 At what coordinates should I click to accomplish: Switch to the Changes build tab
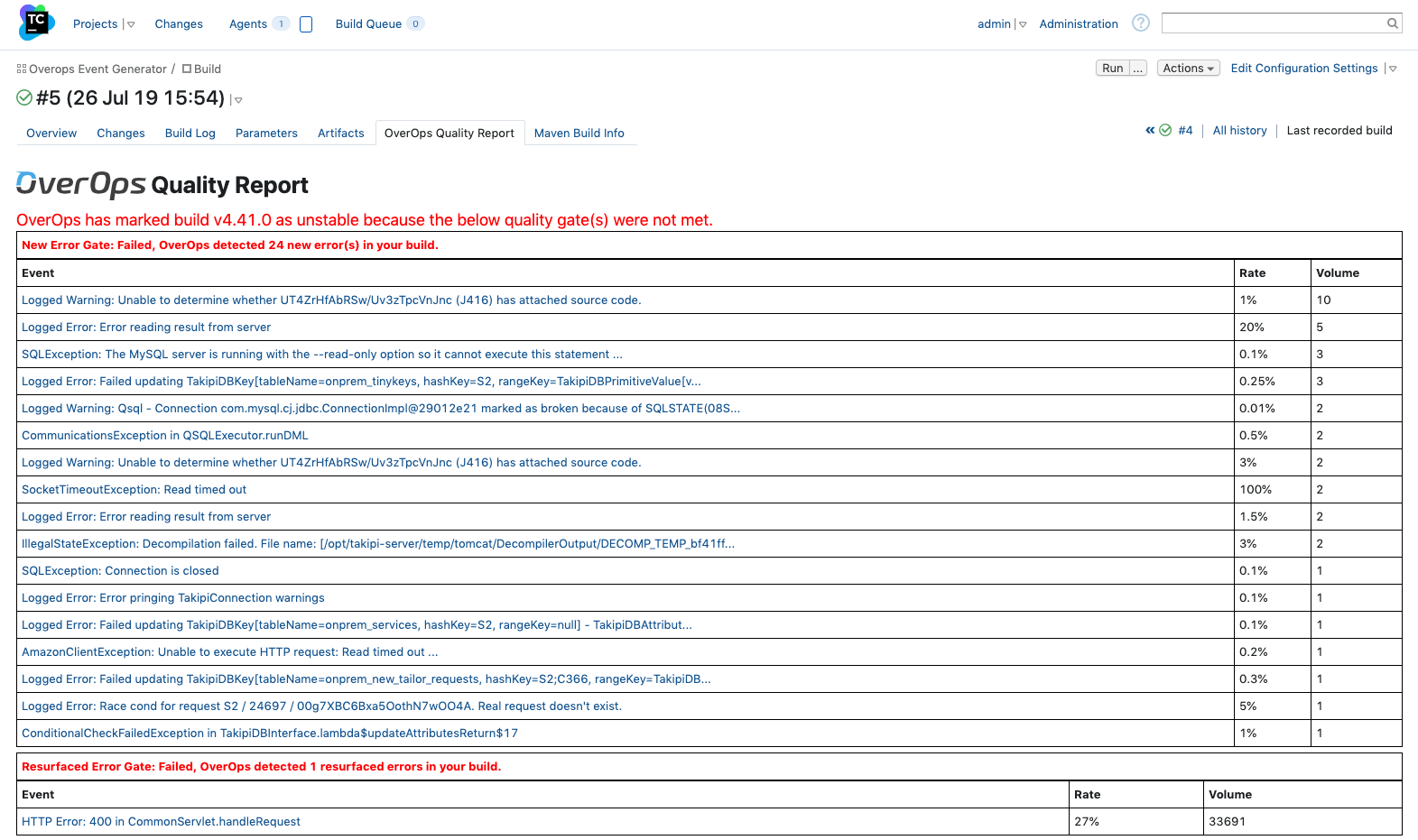click(121, 133)
